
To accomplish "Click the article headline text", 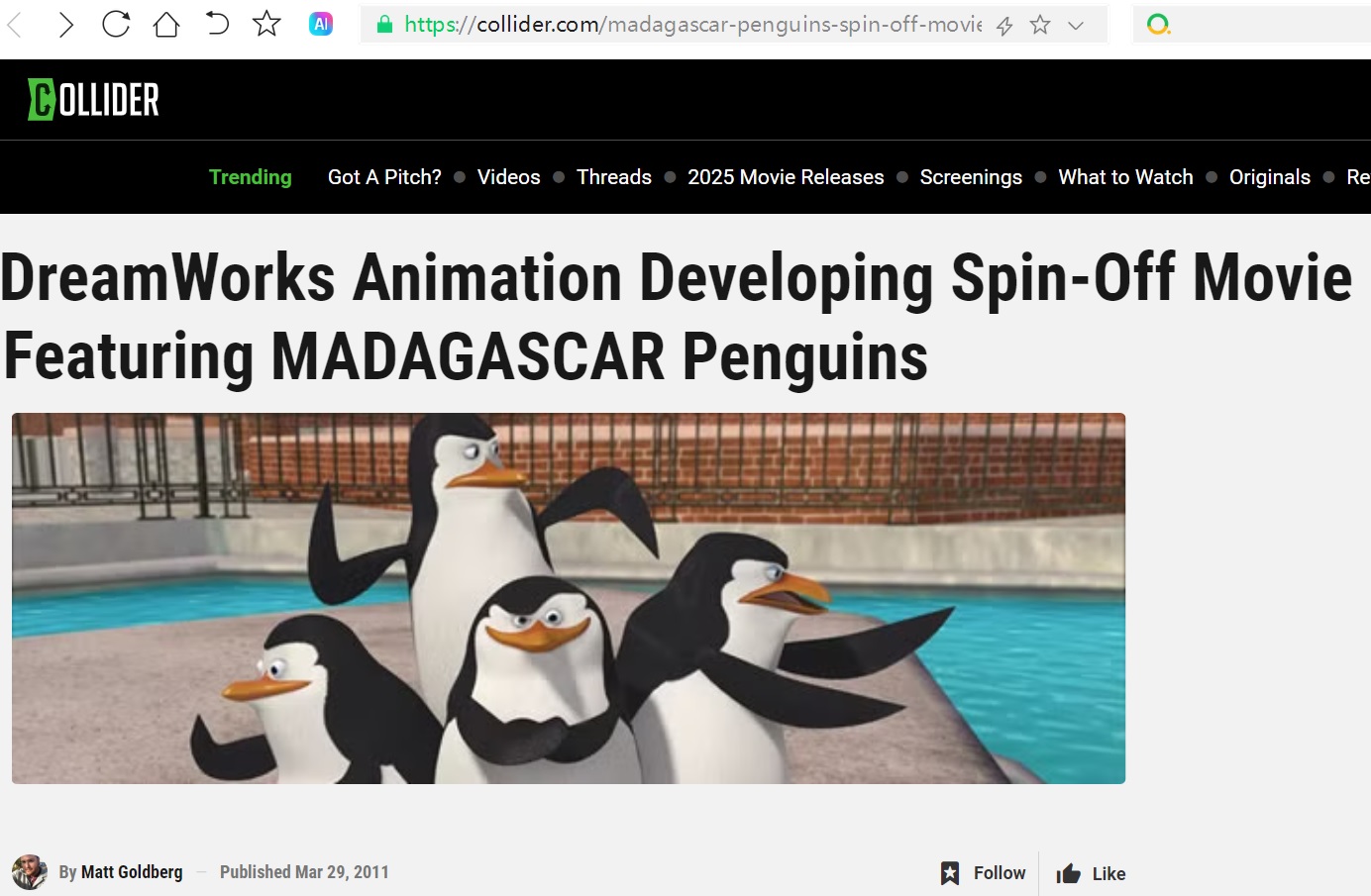I will 677,317.
